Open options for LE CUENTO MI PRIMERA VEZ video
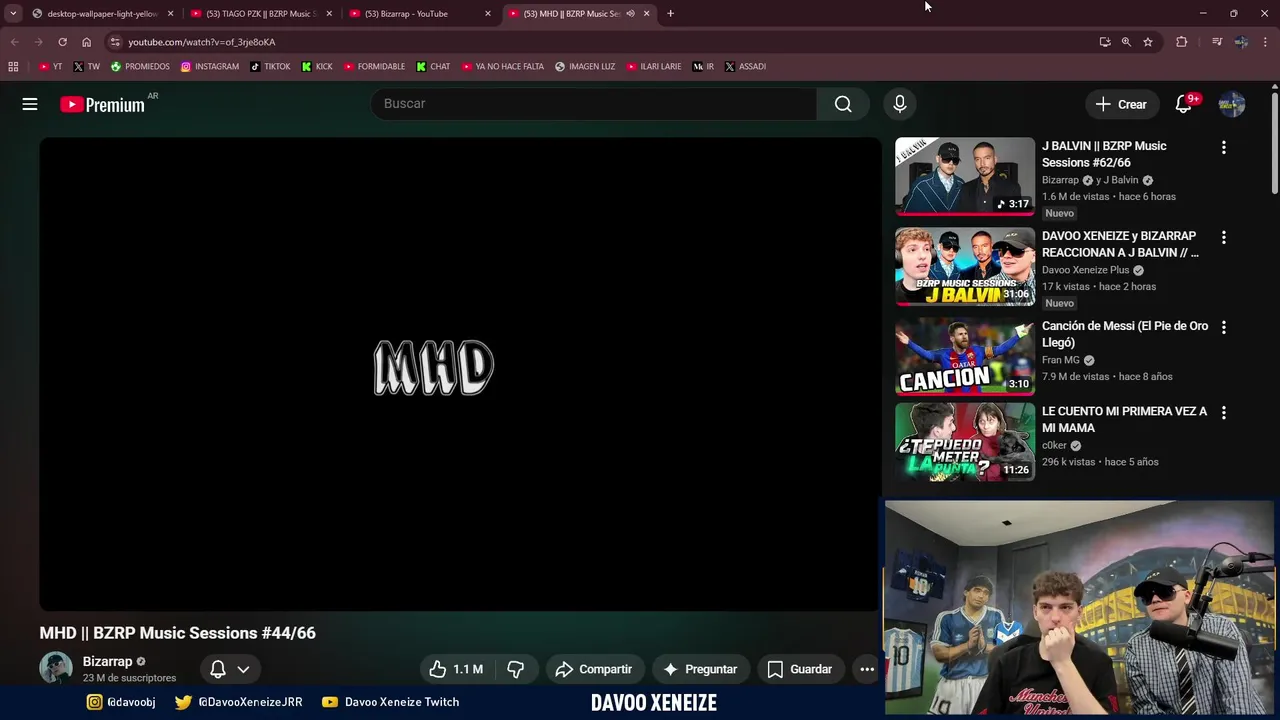This screenshot has width=1280, height=720. click(x=1223, y=412)
